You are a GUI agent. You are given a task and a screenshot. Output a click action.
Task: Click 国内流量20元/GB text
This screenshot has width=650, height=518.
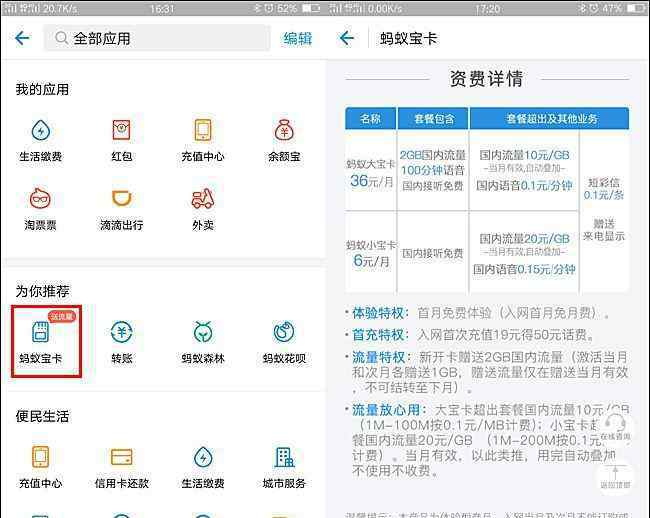(x=524, y=239)
